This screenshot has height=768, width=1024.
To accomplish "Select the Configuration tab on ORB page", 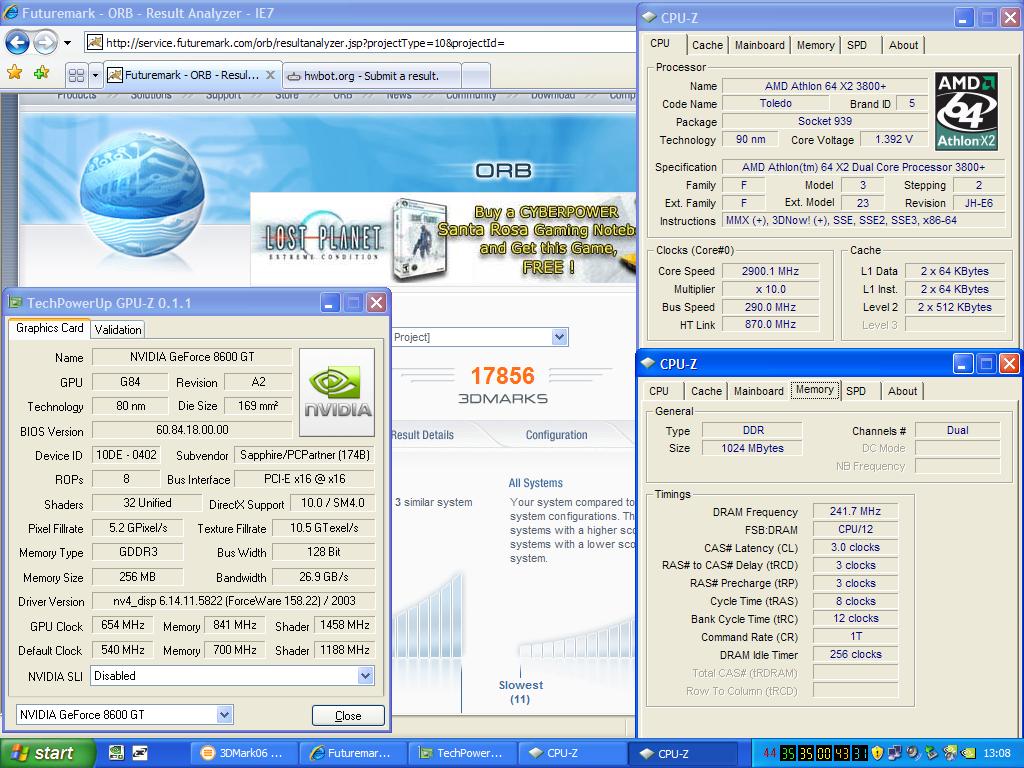I will click(x=556, y=435).
